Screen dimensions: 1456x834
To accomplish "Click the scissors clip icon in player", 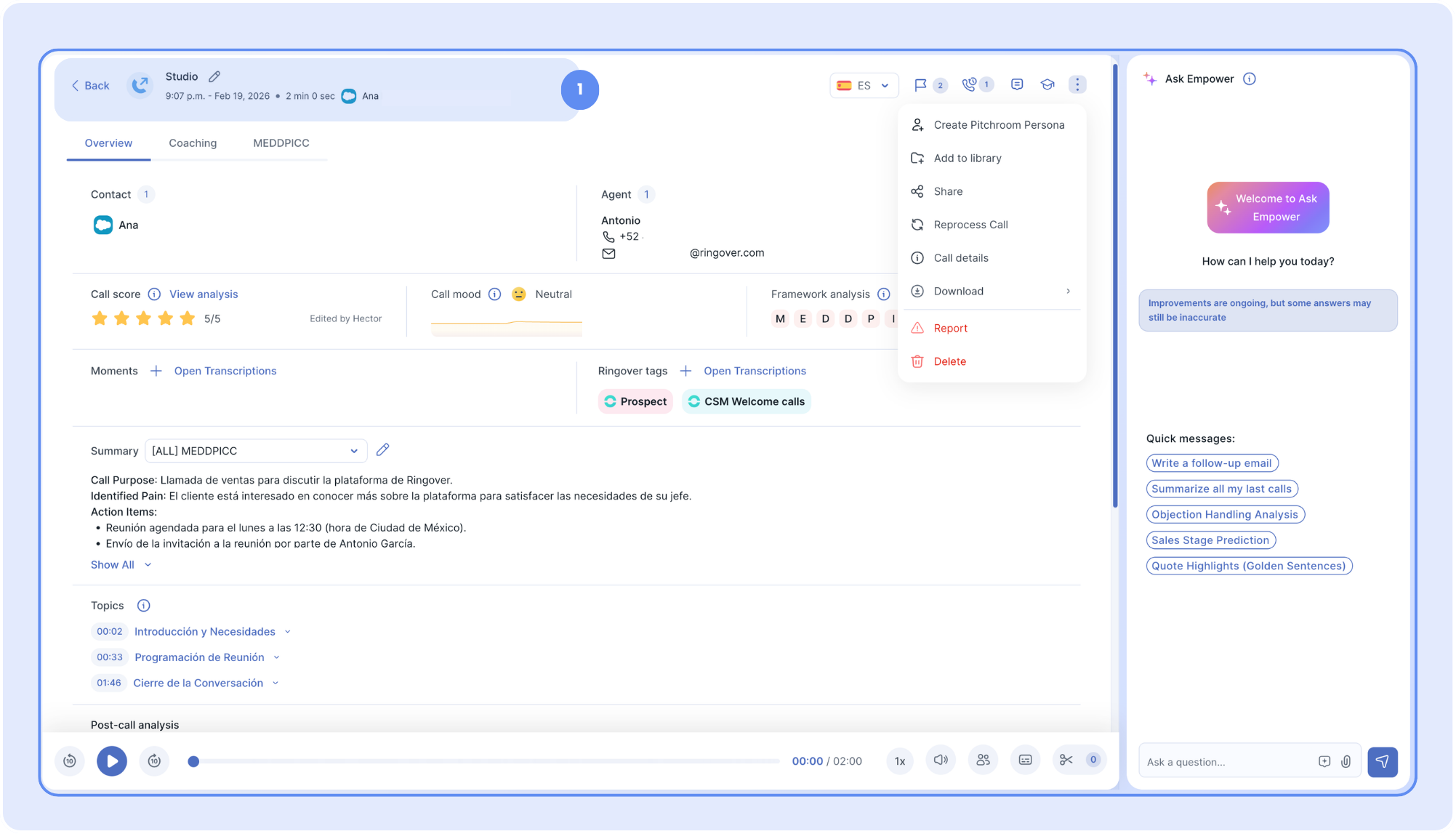I will click(x=1066, y=761).
